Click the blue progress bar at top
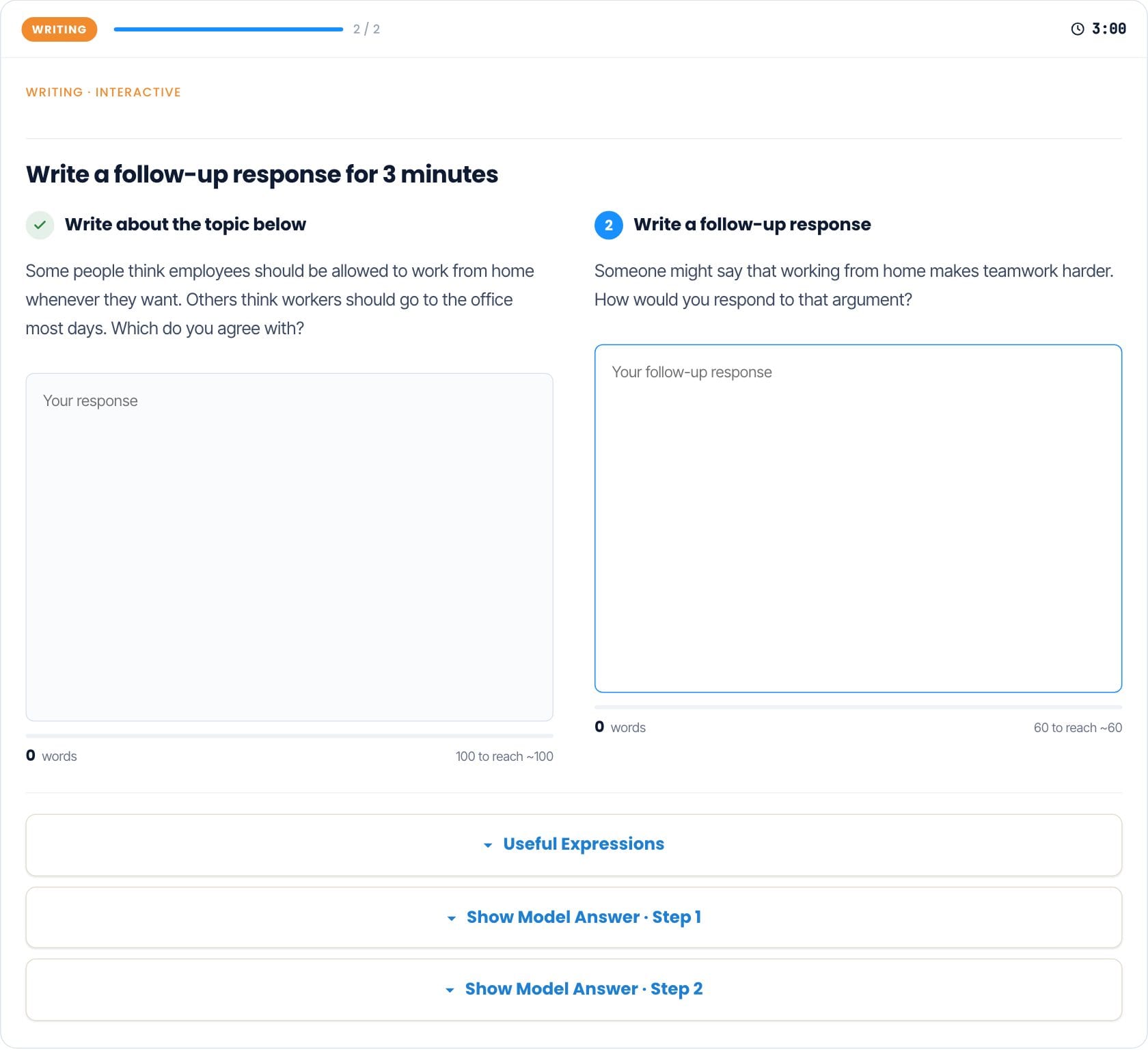Image resolution: width=1148 pixels, height=1050 pixels. point(228,29)
